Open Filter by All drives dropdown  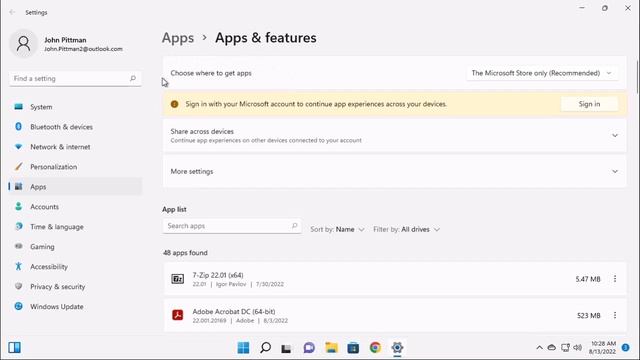[x=407, y=229]
